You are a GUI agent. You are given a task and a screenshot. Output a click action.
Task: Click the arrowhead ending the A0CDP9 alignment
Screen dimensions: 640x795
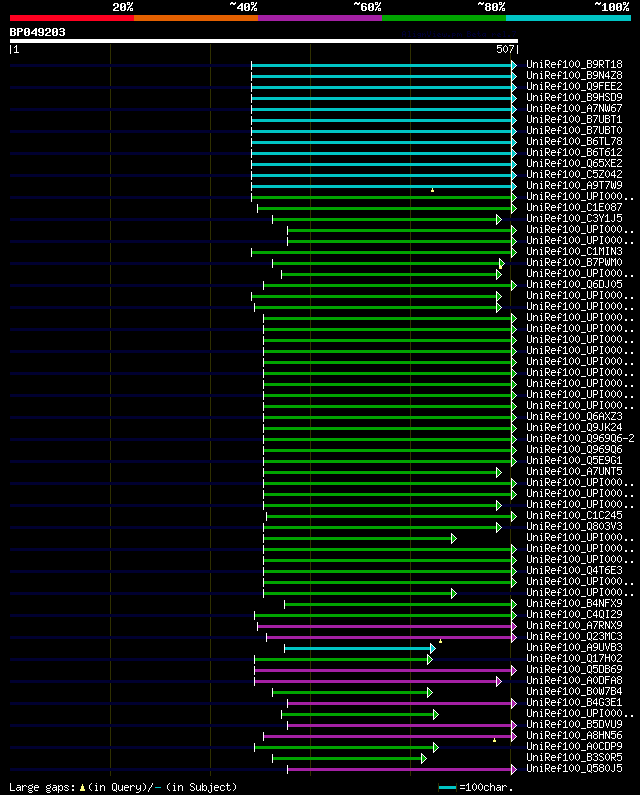click(436, 747)
